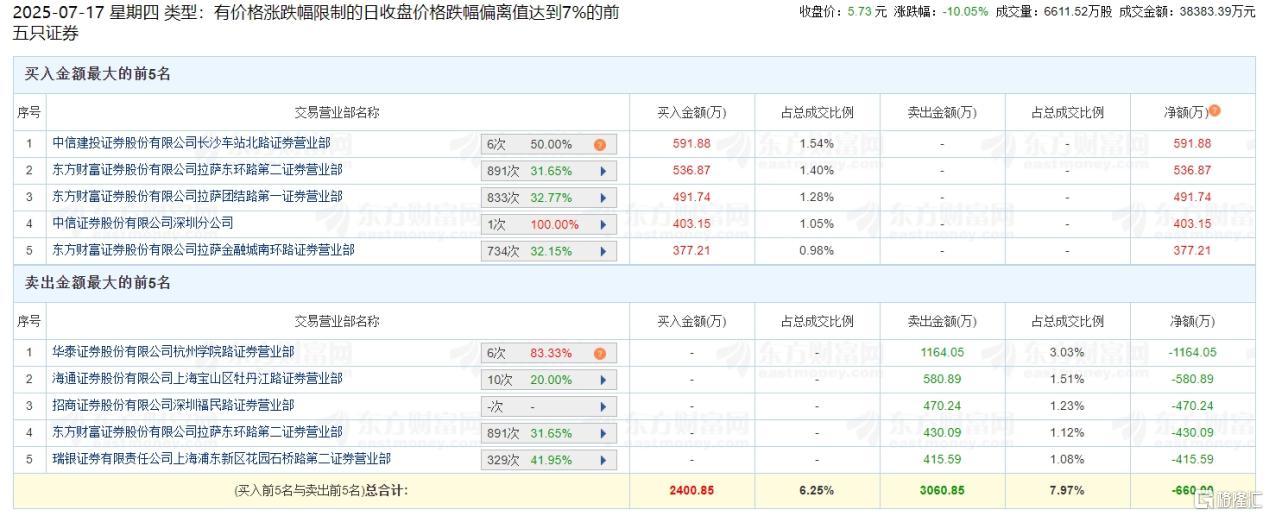Click 涨跌幅 -10.05% value
Screen dimensions: 1269x516
point(964,12)
